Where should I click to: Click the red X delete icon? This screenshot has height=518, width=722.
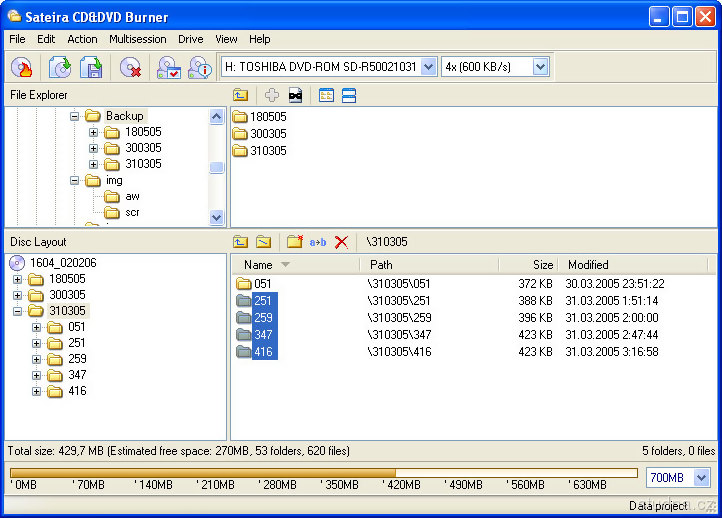click(342, 242)
